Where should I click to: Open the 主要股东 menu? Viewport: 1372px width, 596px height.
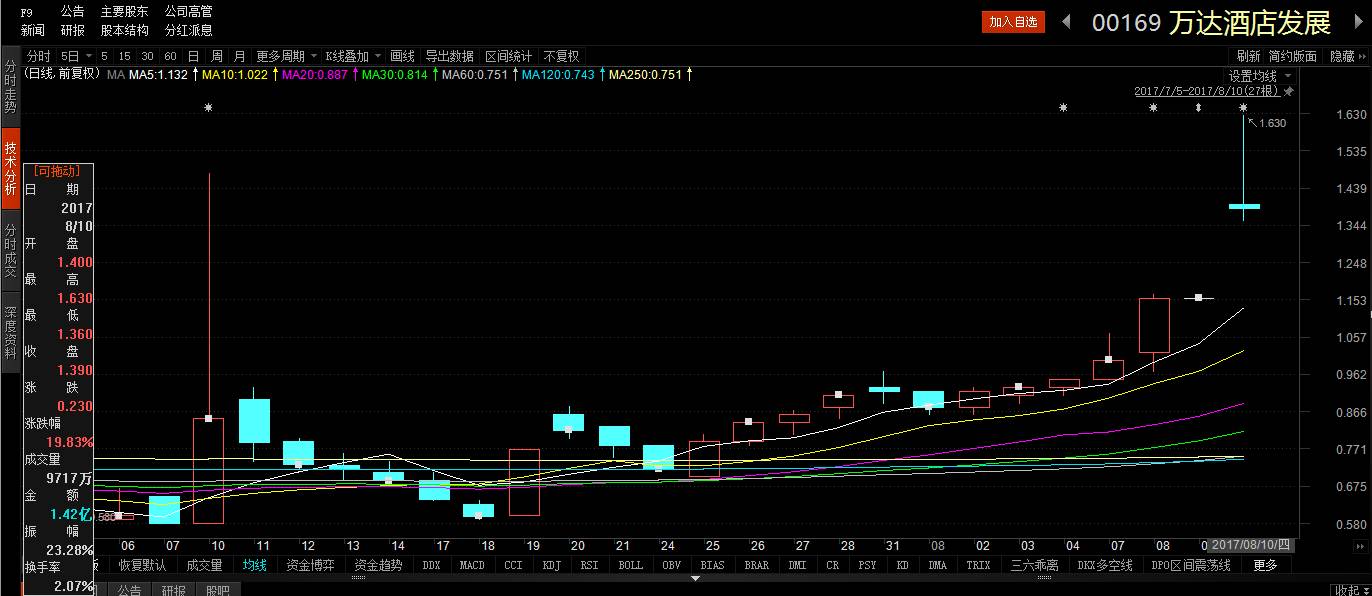(x=124, y=11)
